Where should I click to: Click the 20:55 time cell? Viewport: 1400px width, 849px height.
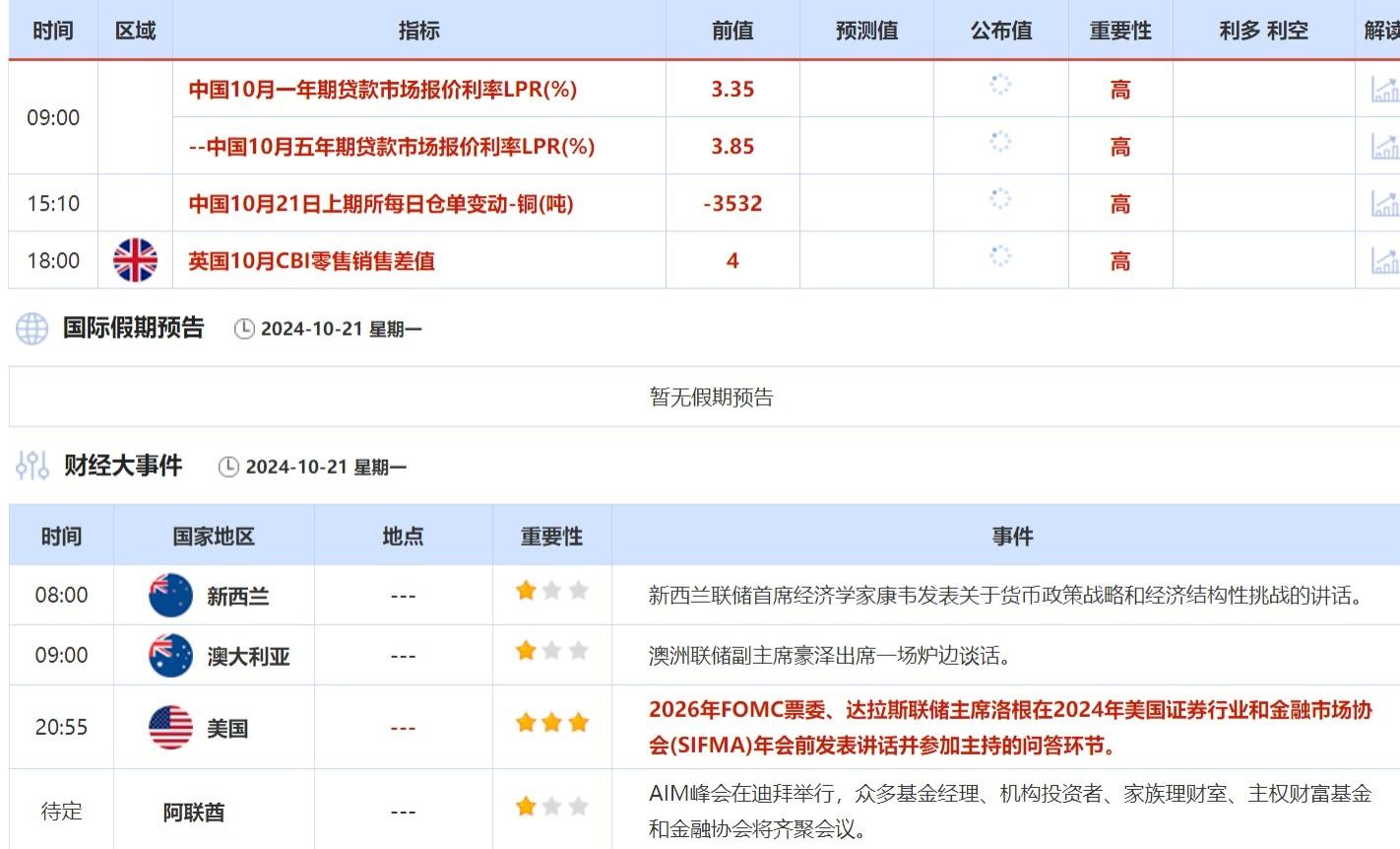click(x=61, y=728)
